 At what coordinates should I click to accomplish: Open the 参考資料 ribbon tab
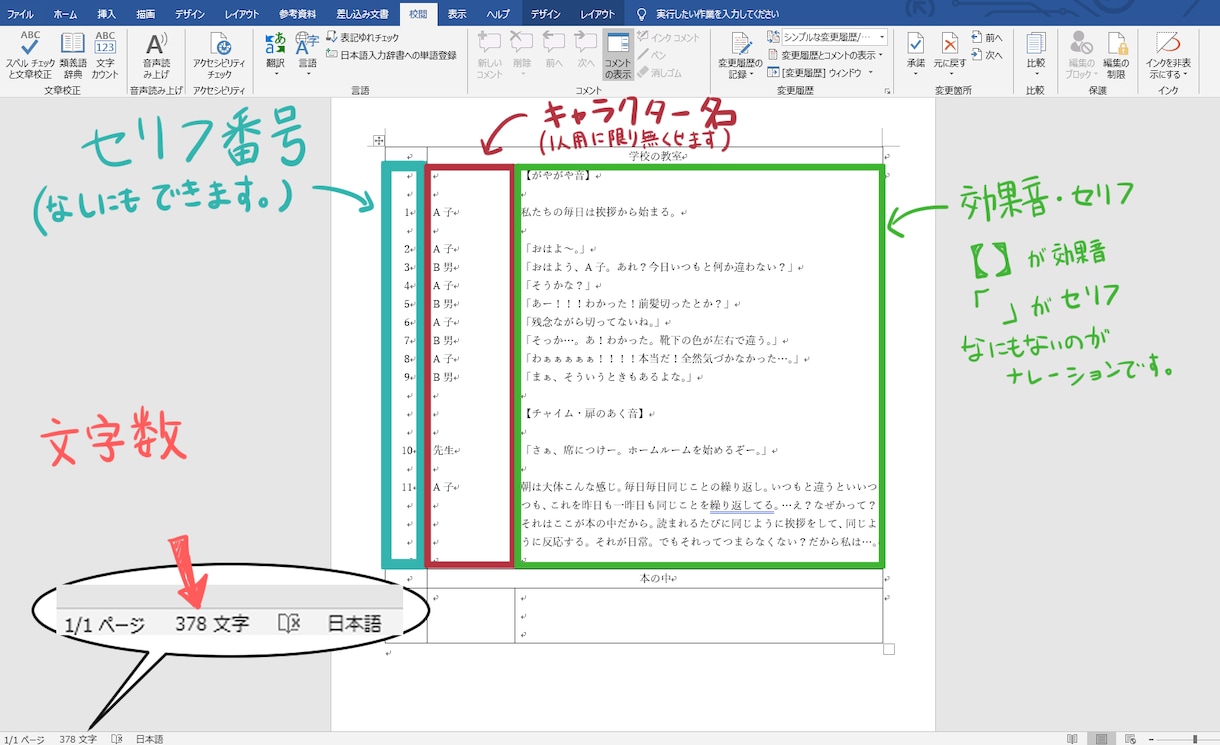(297, 14)
